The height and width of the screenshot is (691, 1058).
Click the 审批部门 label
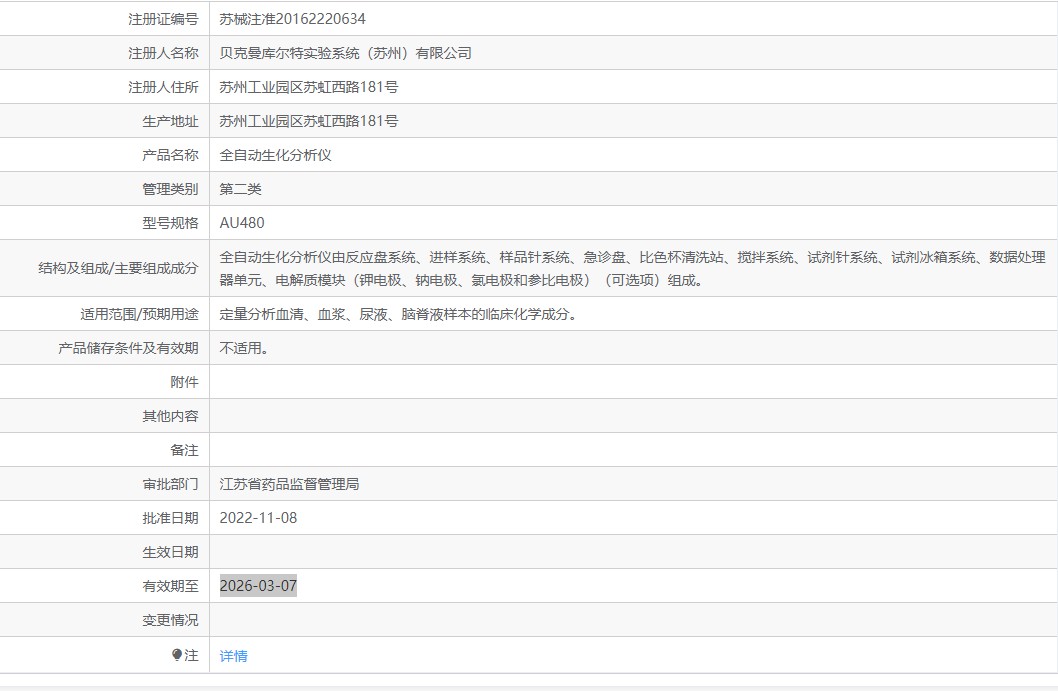click(x=170, y=484)
